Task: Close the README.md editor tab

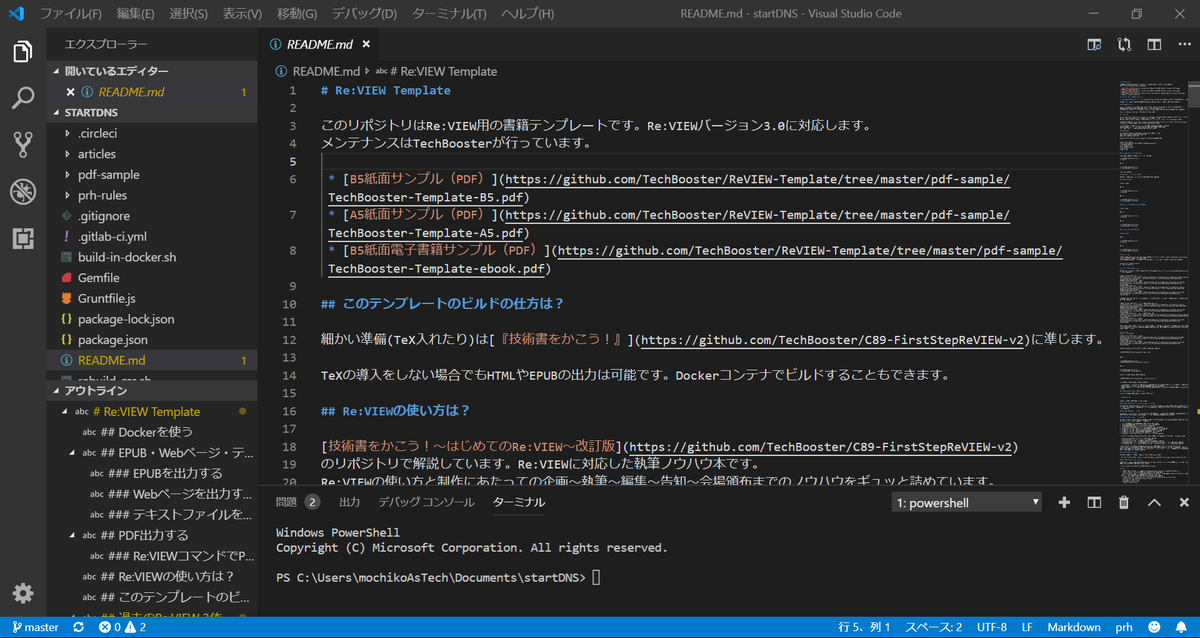Action: [x=366, y=44]
